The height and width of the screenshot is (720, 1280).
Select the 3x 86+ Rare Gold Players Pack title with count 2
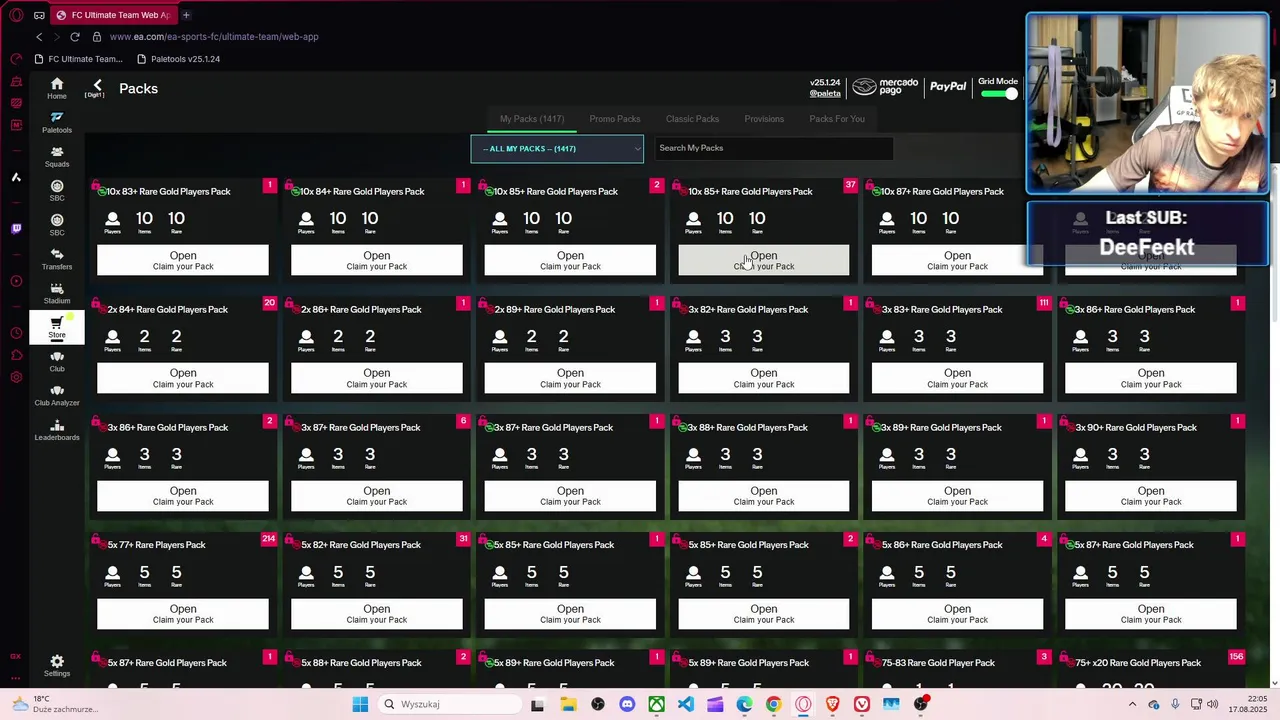(168, 427)
